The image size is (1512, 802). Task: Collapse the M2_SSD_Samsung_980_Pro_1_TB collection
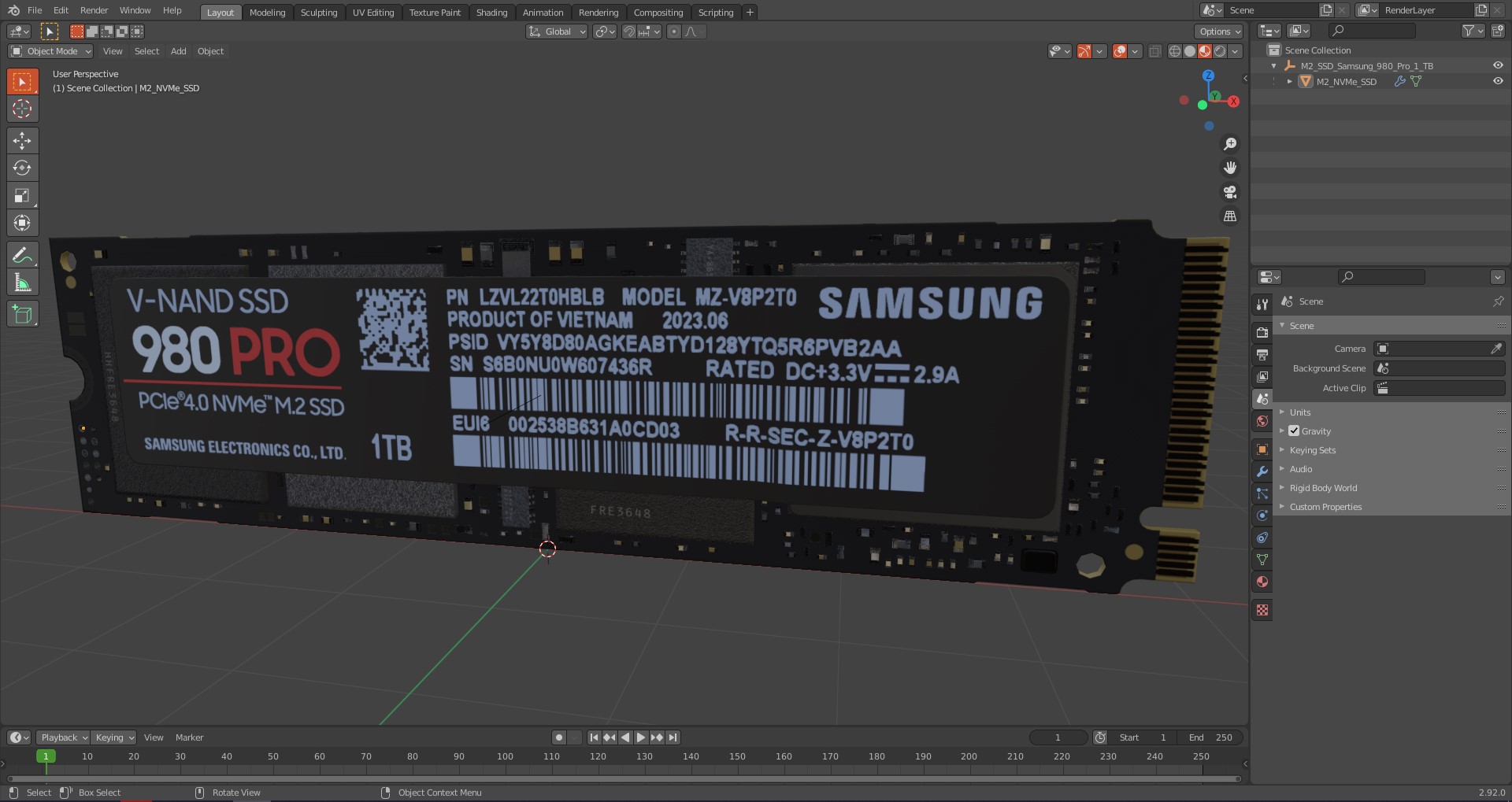point(1274,66)
